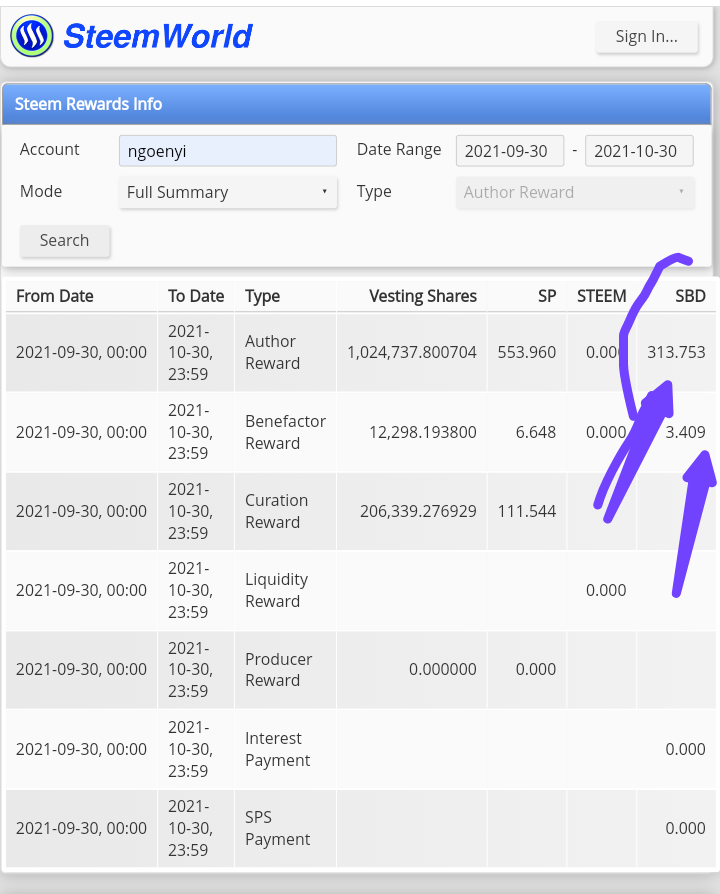Select the SPS Payment type cell
This screenshot has height=894, width=720.
click(285, 828)
